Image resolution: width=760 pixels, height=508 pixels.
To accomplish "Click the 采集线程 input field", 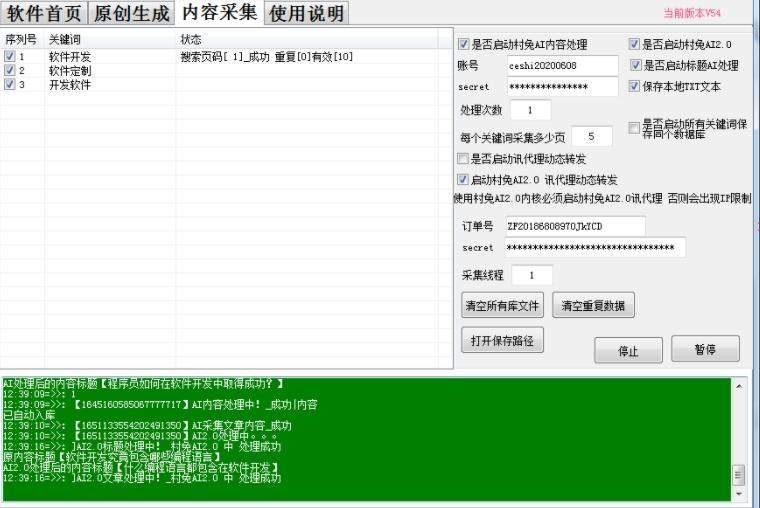I will [x=532, y=275].
